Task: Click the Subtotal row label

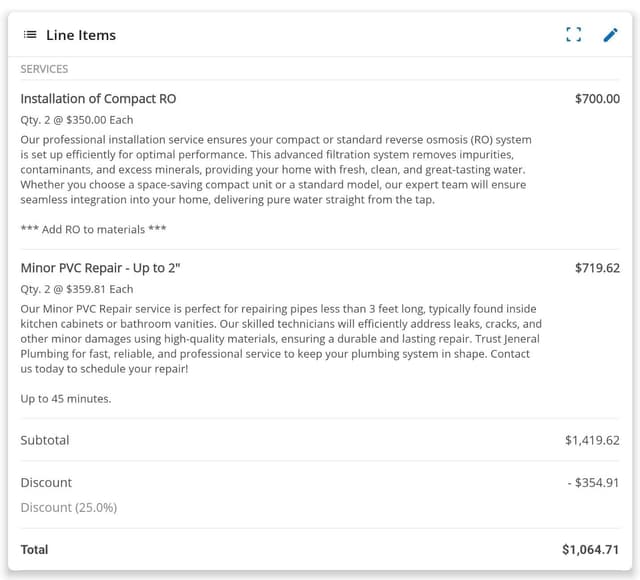Action: [x=45, y=440]
